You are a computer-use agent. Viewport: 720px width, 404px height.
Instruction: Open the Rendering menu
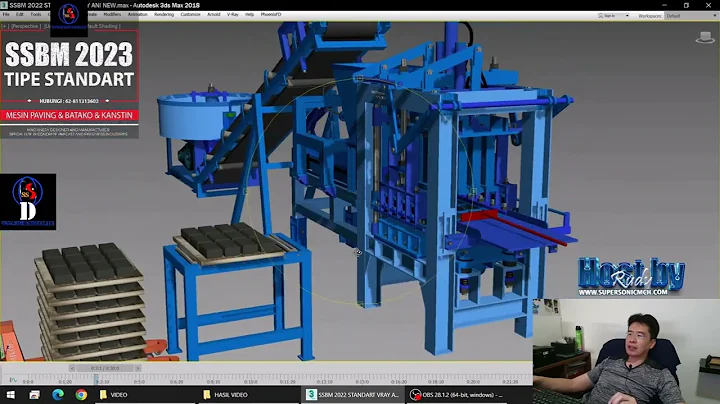point(164,15)
